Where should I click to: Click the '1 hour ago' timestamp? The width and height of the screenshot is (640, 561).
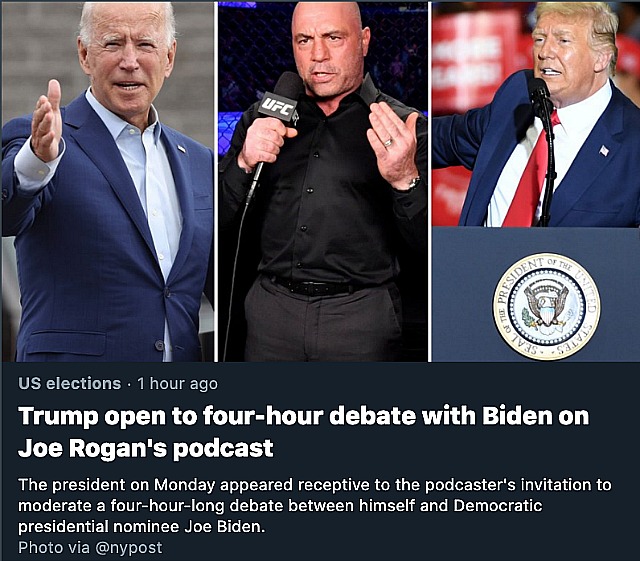pos(178,384)
